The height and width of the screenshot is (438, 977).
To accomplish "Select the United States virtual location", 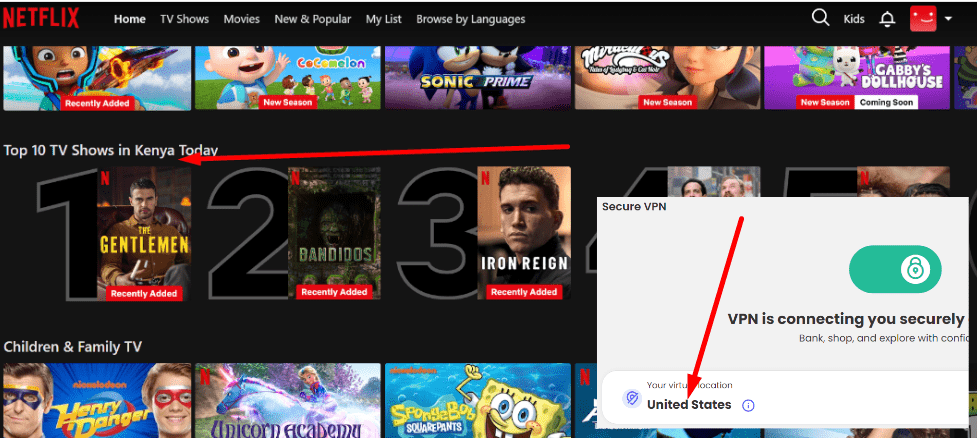I will 689,405.
